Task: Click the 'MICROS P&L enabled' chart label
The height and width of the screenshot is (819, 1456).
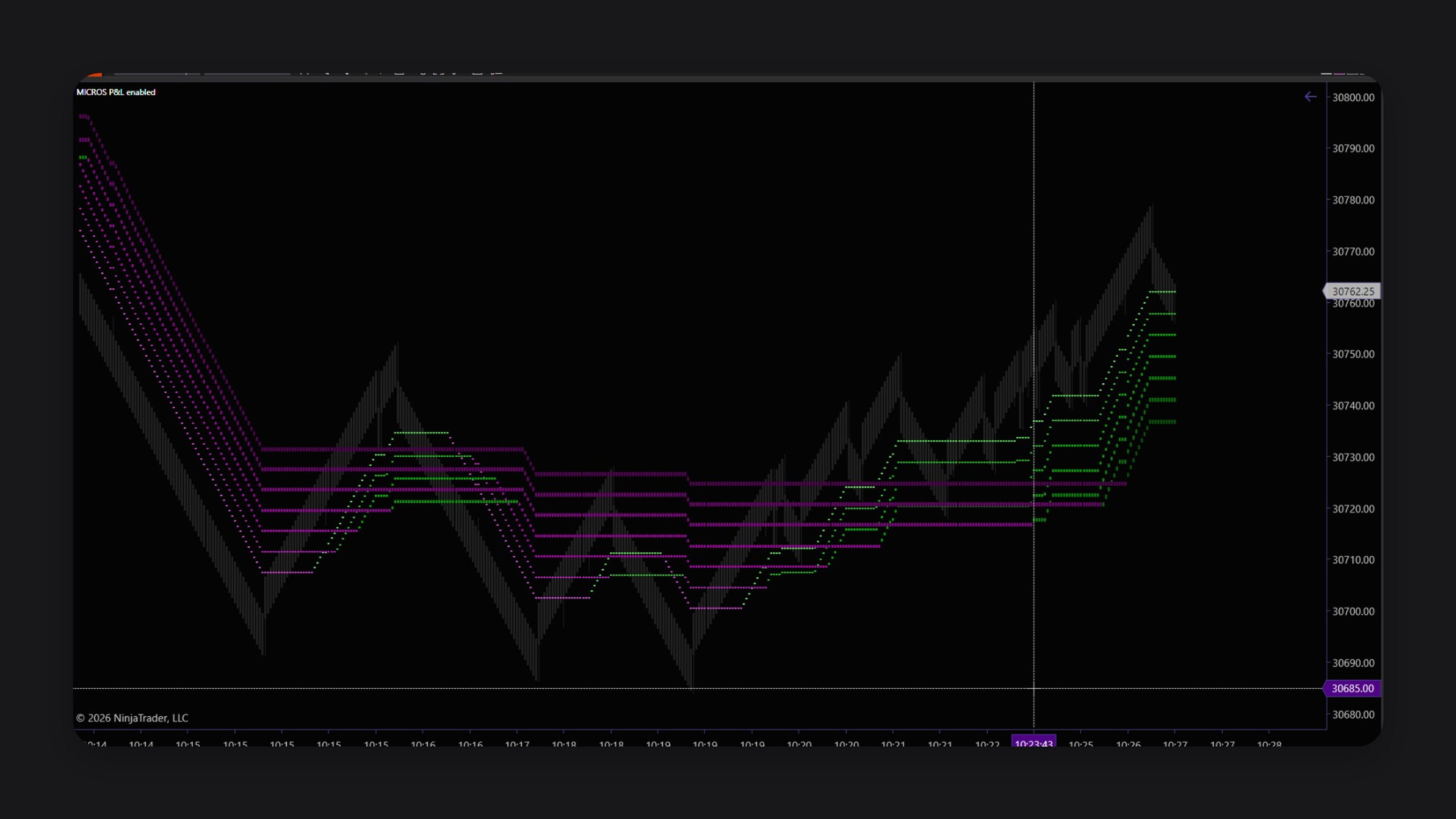Action: pyautogui.click(x=116, y=92)
